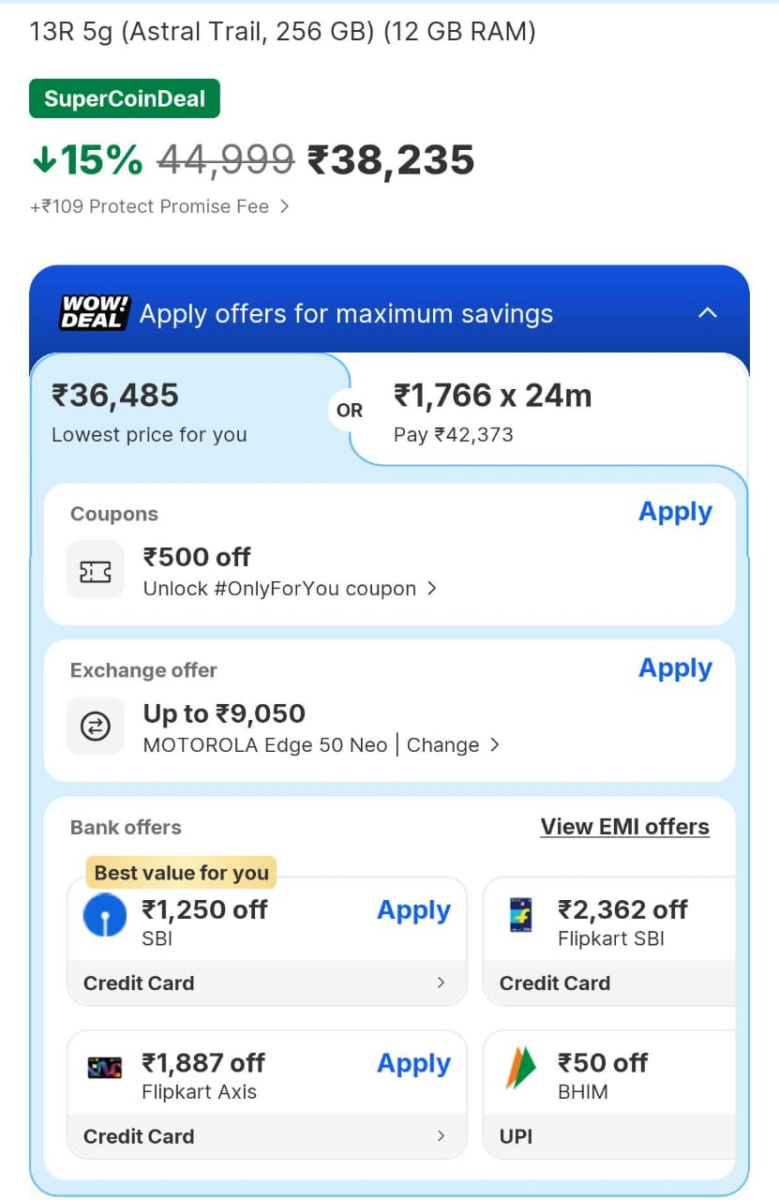Click View EMI offers link
This screenshot has width=779, height=1200.
tap(625, 826)
